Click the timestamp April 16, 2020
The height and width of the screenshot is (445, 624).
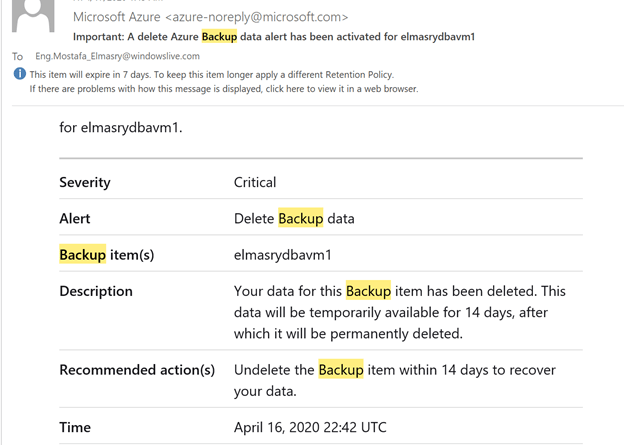(310, 427)
